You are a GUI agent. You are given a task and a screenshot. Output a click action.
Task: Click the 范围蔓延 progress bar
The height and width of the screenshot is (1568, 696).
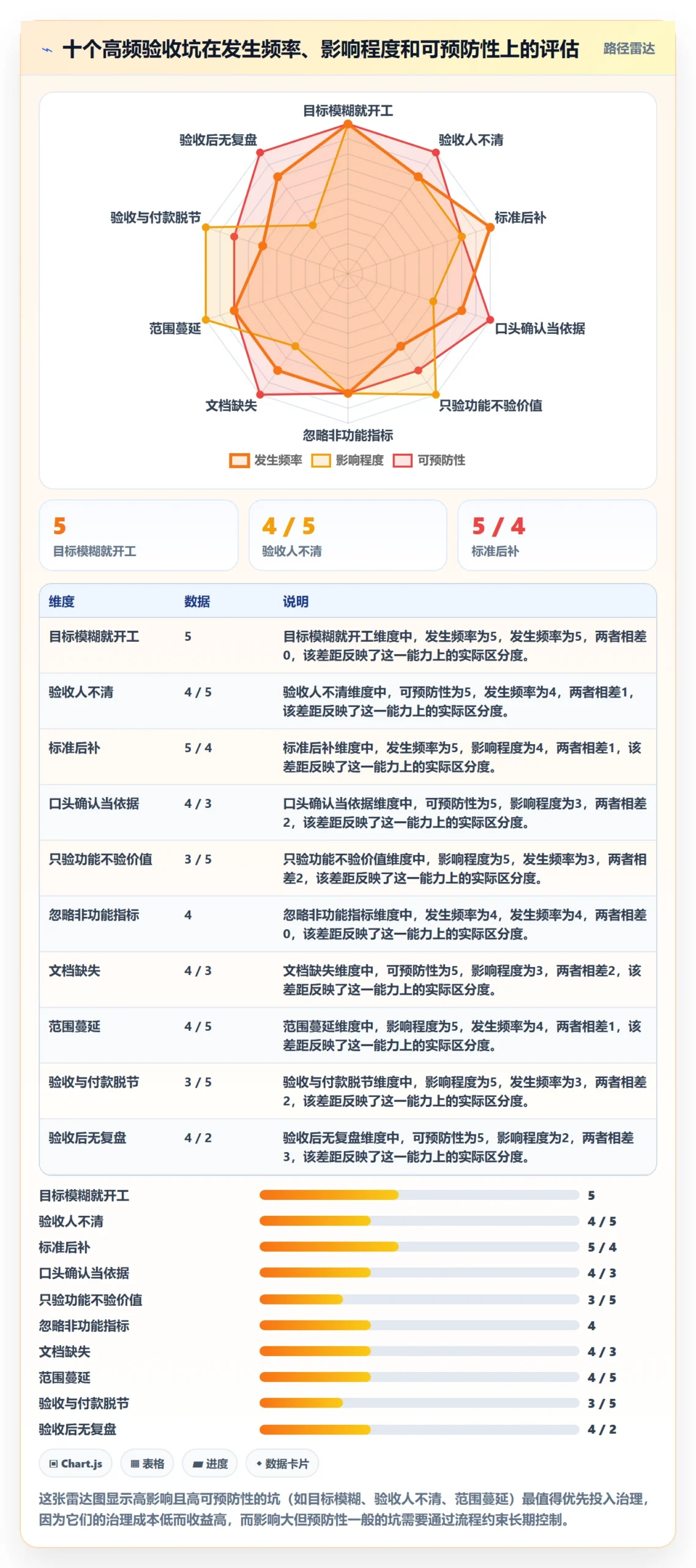coord(419,1377)
